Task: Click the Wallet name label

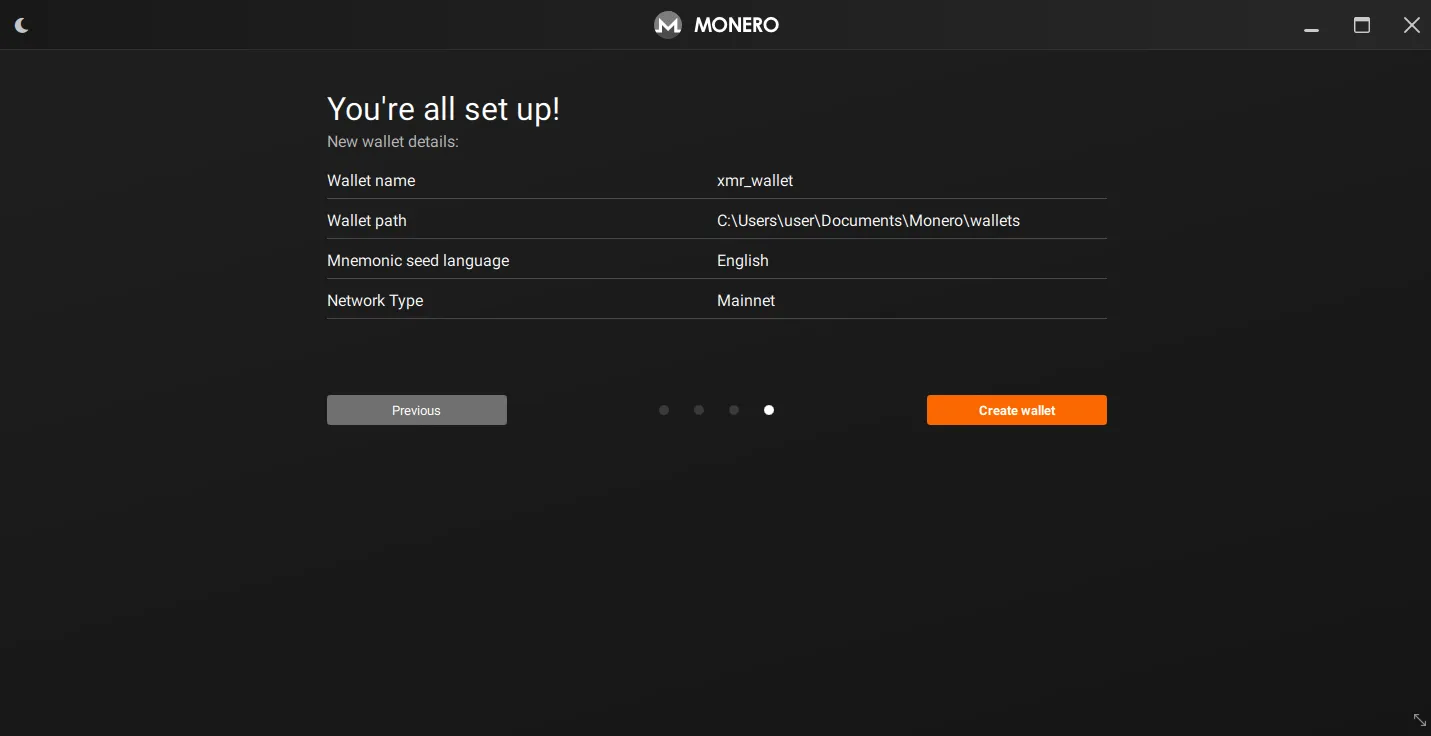Action: [371, 181]
